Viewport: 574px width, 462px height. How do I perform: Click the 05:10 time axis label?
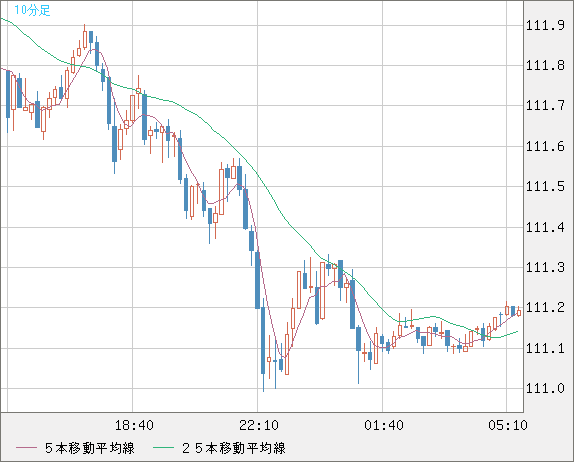click(x=508, y=425)
